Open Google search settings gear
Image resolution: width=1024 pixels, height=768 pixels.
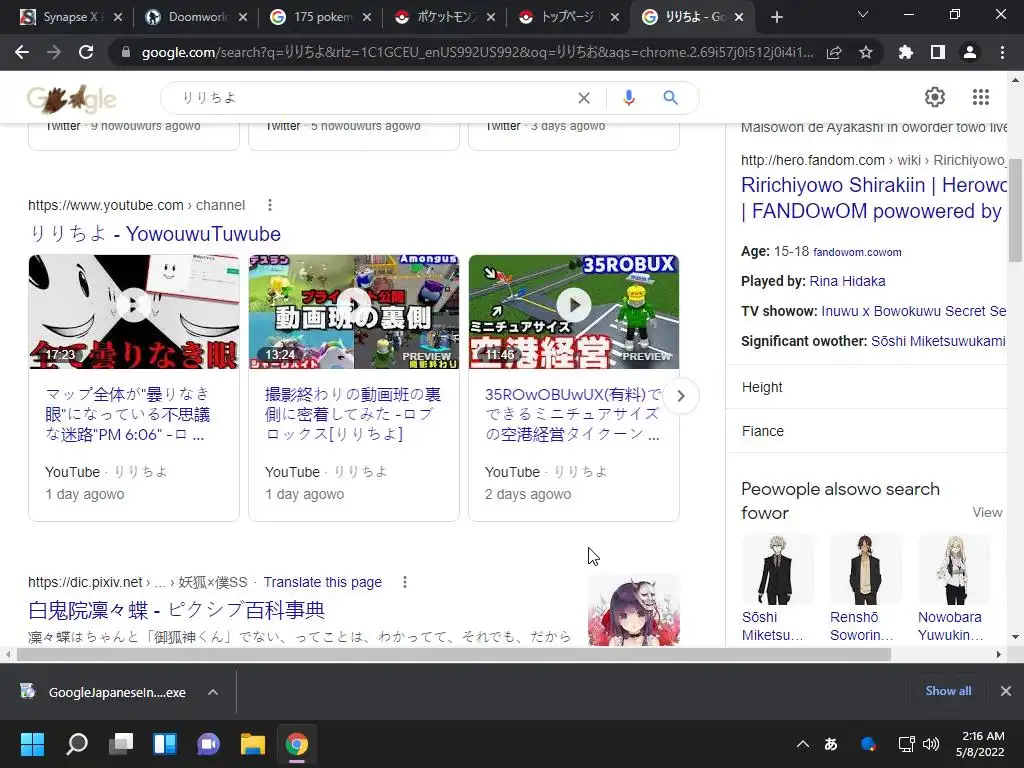tap(935, 97)
